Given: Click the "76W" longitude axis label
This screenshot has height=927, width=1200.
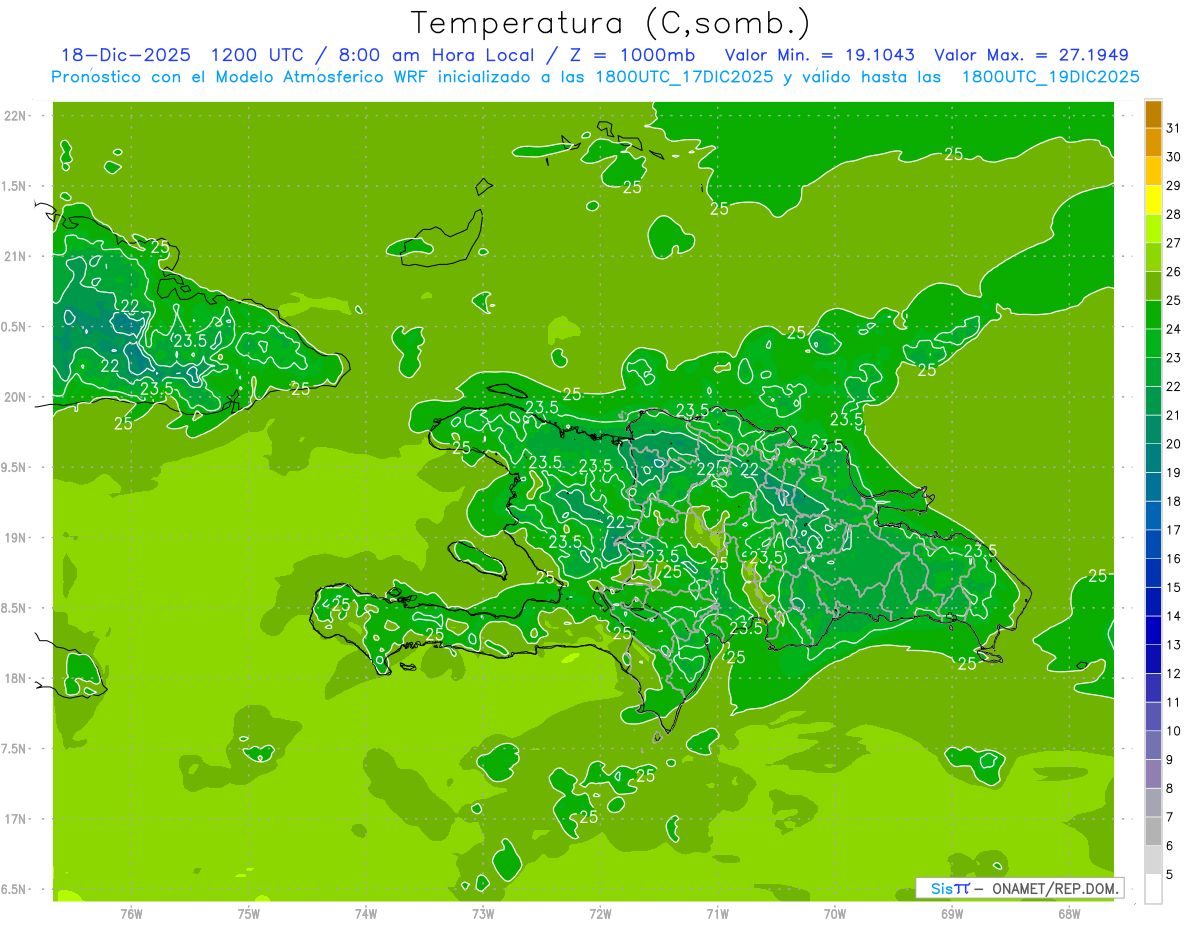Looking at the screenshot, I should coord(131,913).
